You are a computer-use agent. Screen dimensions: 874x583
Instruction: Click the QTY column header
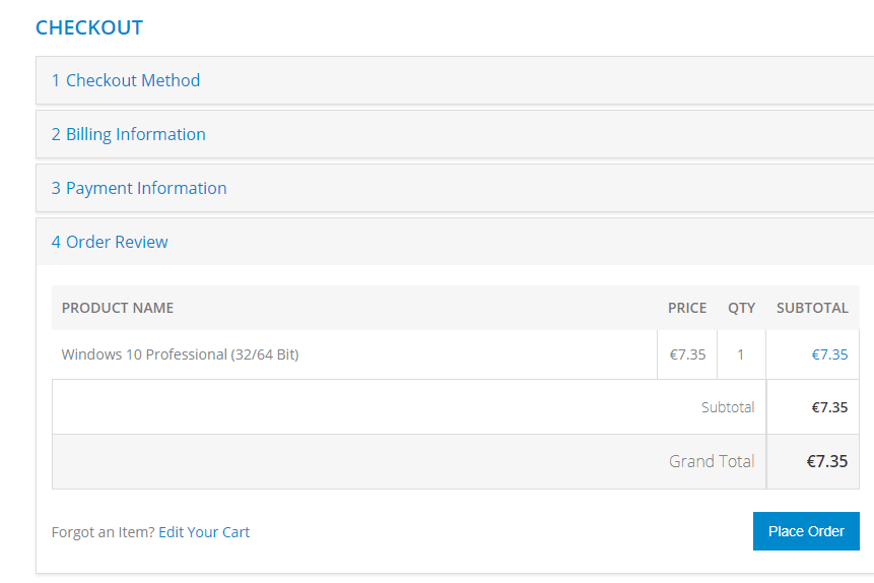(741, 308)
